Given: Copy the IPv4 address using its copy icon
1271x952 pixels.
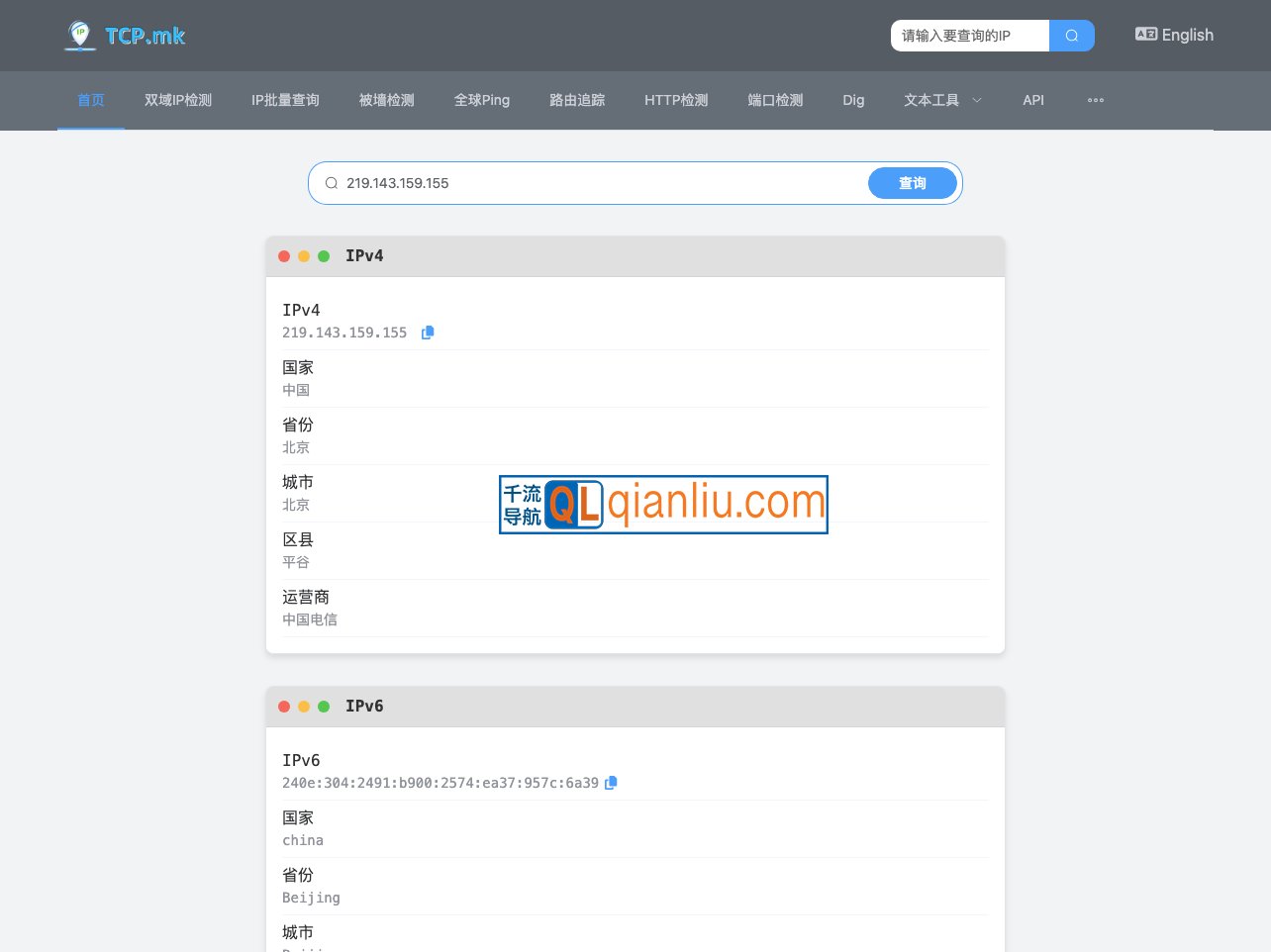Looking at the screenshot, I should tap(428, 333).
